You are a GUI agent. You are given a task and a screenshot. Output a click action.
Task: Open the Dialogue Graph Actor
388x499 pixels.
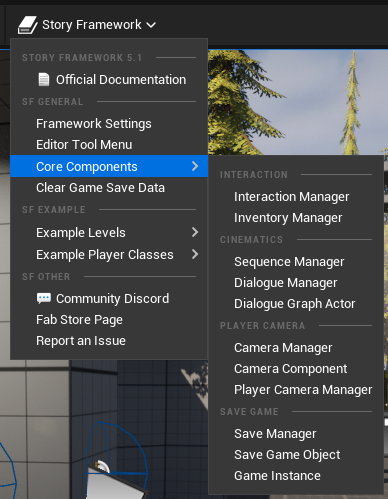tap(296, 304)
